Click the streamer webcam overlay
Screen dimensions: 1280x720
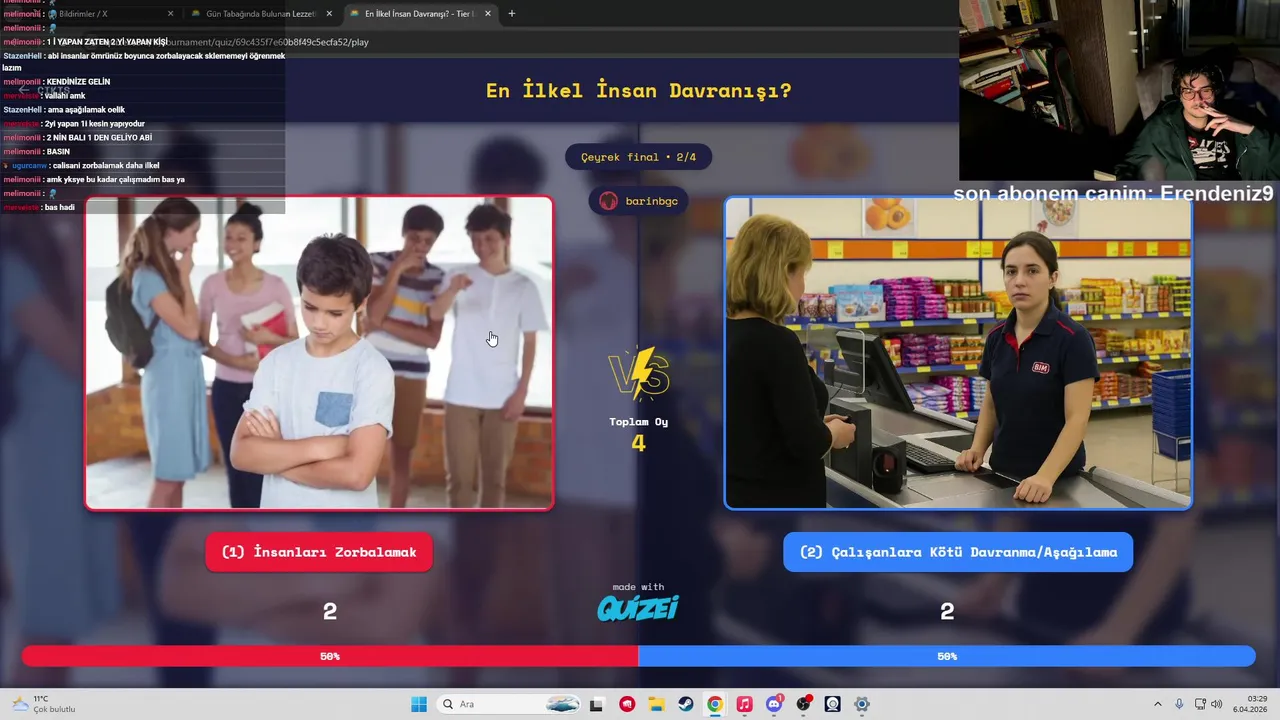tap(1119, 90)
